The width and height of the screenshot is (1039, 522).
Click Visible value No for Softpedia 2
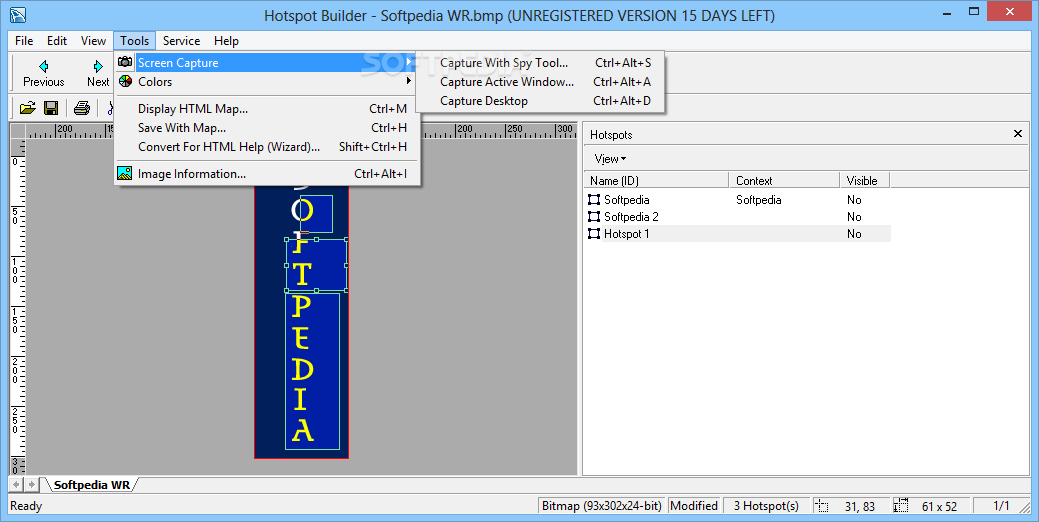pos(854,217)
